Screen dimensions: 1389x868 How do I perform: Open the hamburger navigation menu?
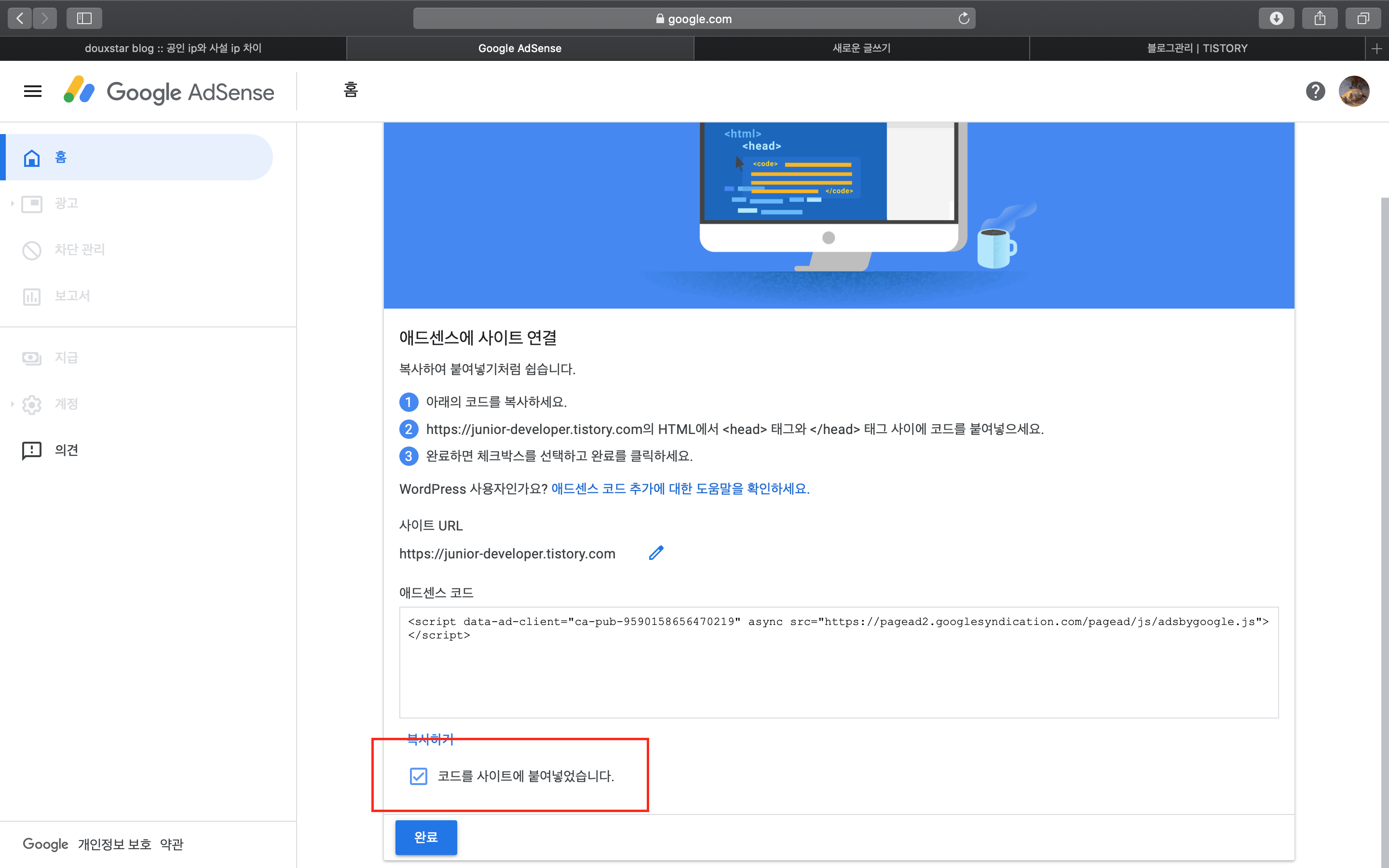33,91
